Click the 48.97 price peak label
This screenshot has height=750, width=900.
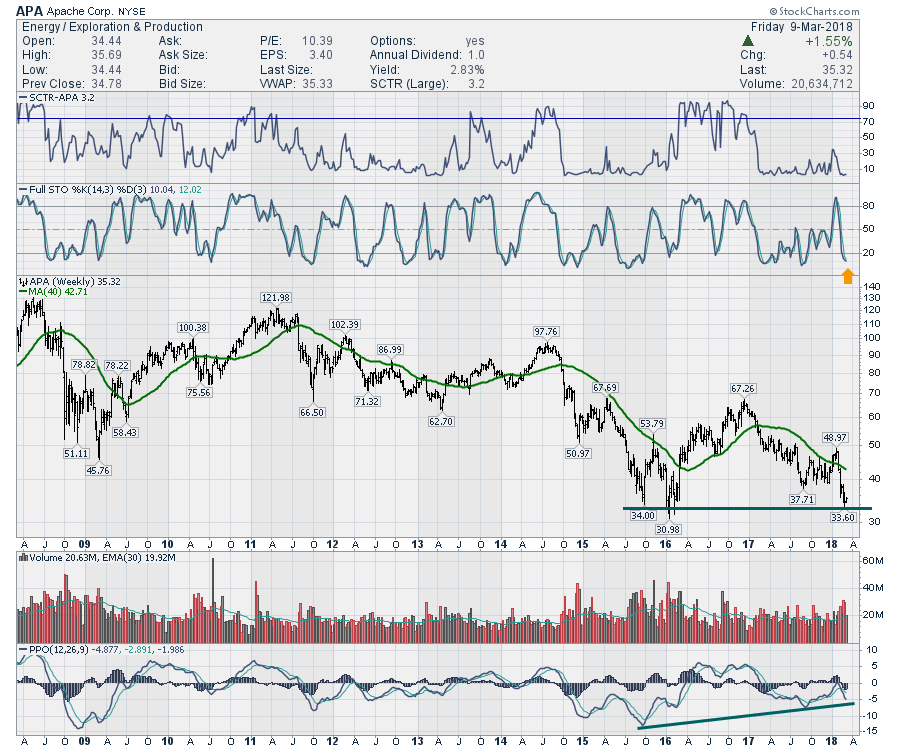coord(835,438)
